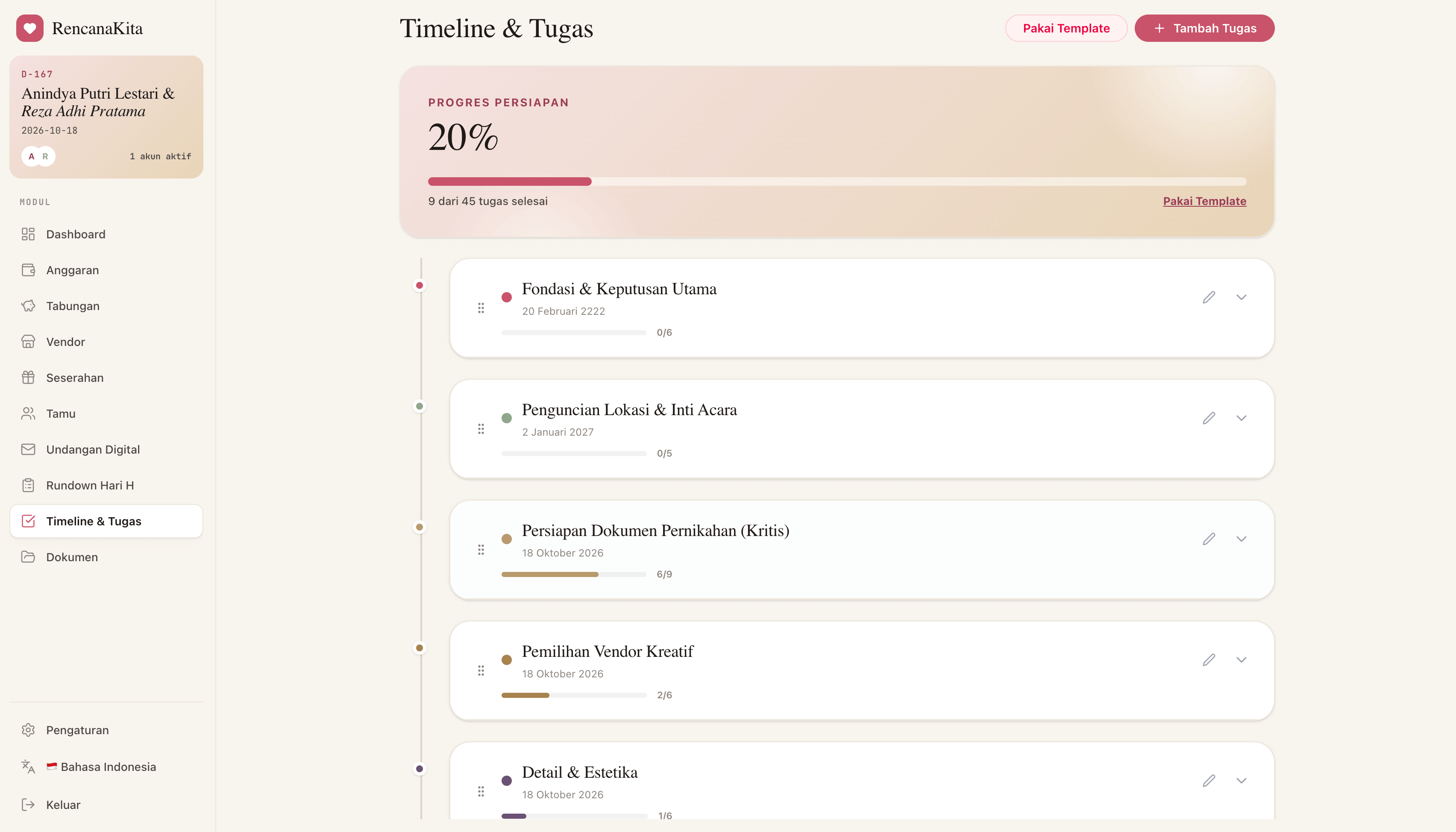1456x832 pixels.
Task: Open Undangan Digital module
Action: tap(106, 450)
